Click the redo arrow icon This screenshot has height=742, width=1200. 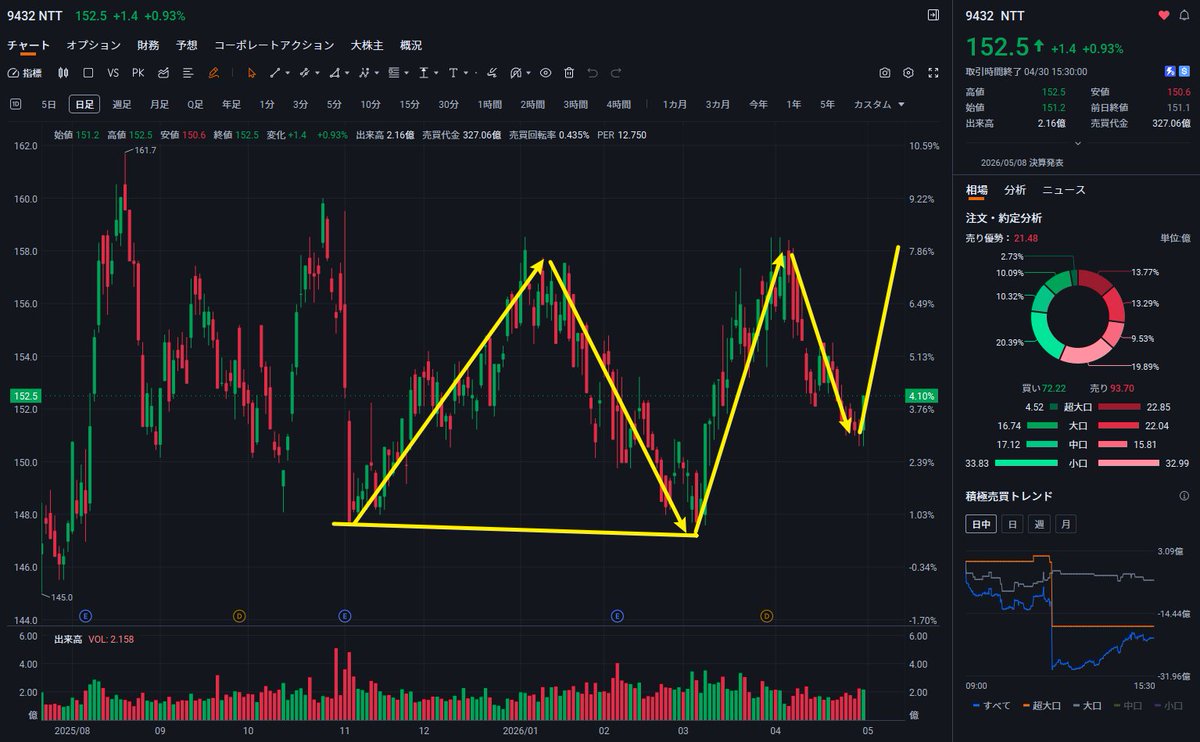click(616, 73)
